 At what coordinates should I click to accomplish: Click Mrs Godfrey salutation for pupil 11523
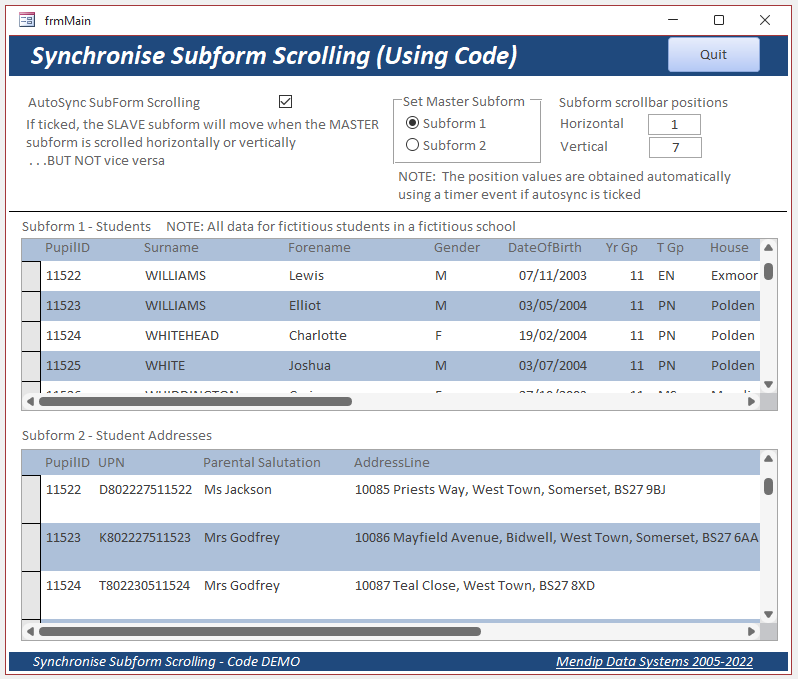pyautogui.click(x=242, y=537)
